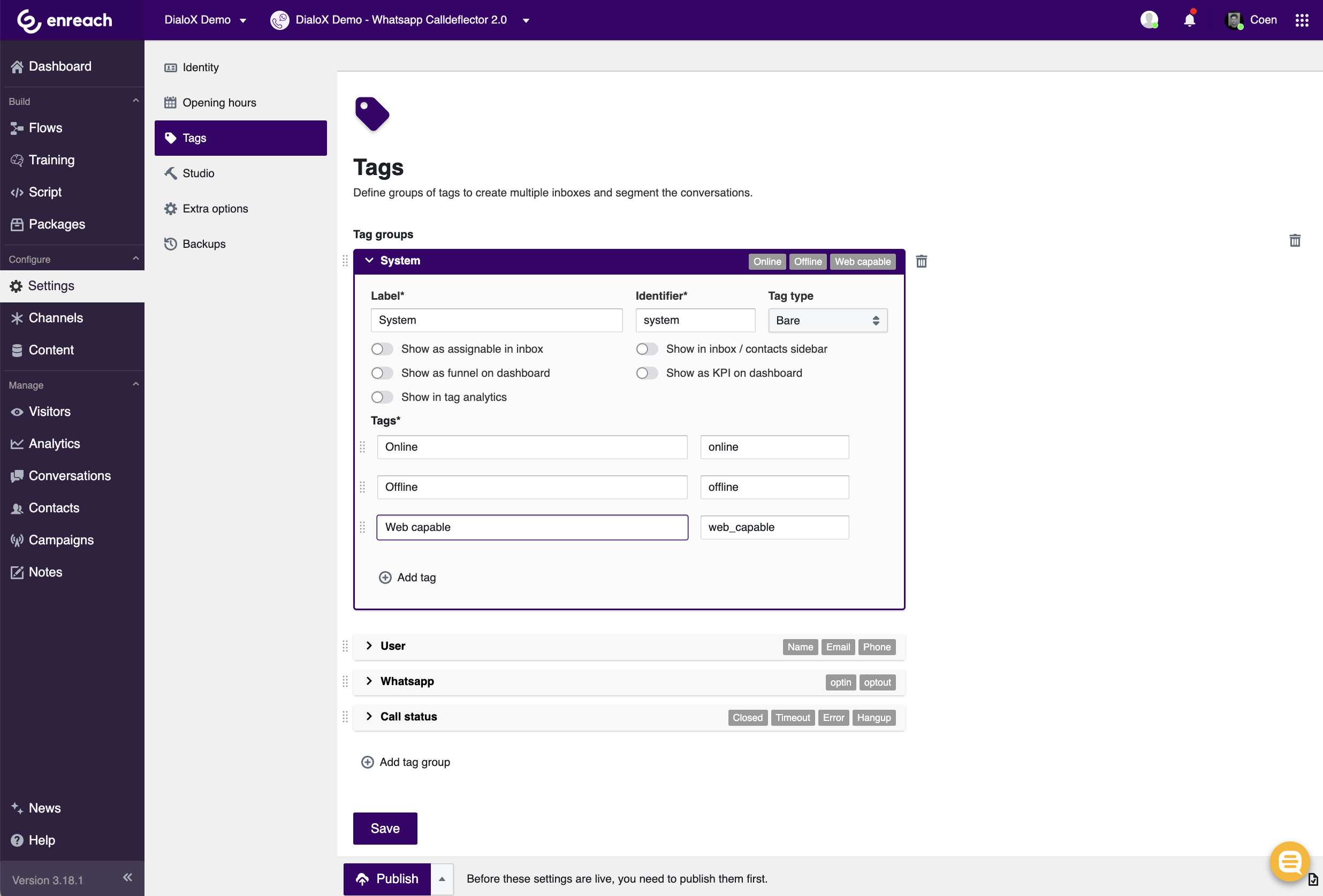Screen dimensions: 1323x896
Task: Open Flows in the sidebar
Action: (x=45, y=128)
